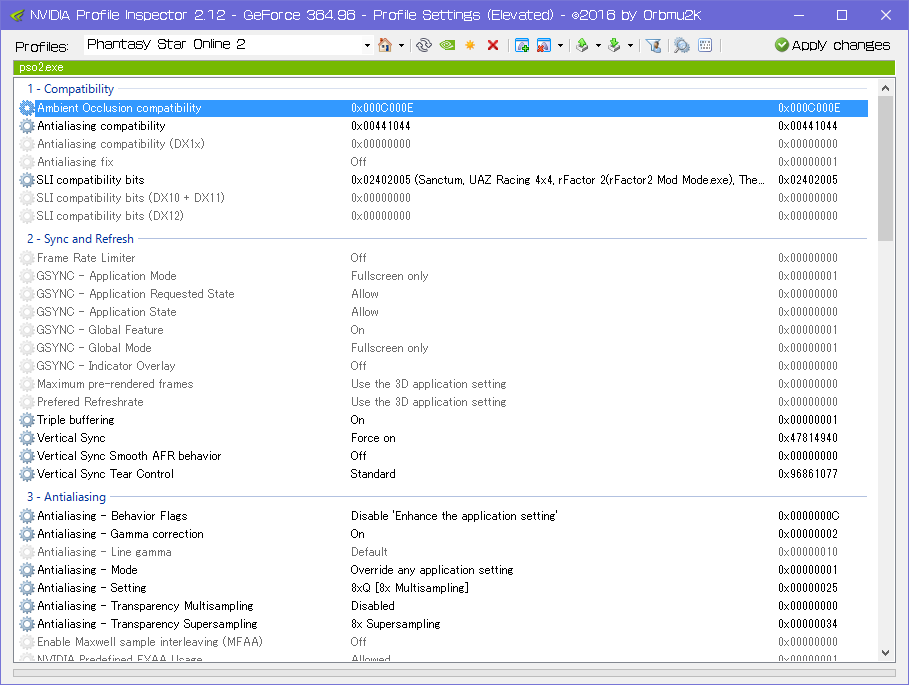Click 'Override any application setting' value

(x=432, y=570)
